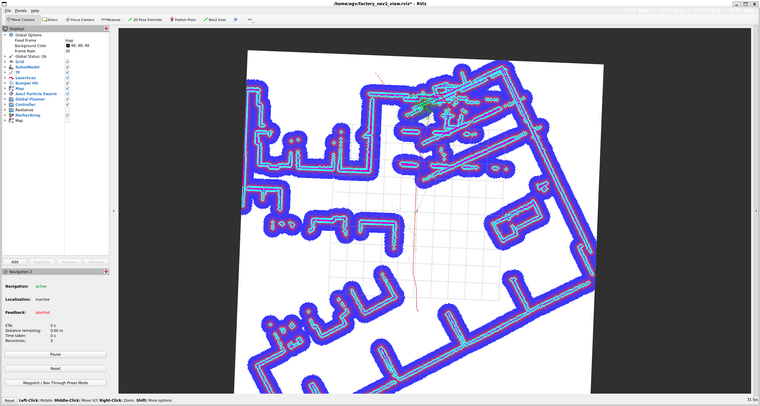Click the checked Map display icon
This screenshot has width=760, height=406.
pos(11,89)
